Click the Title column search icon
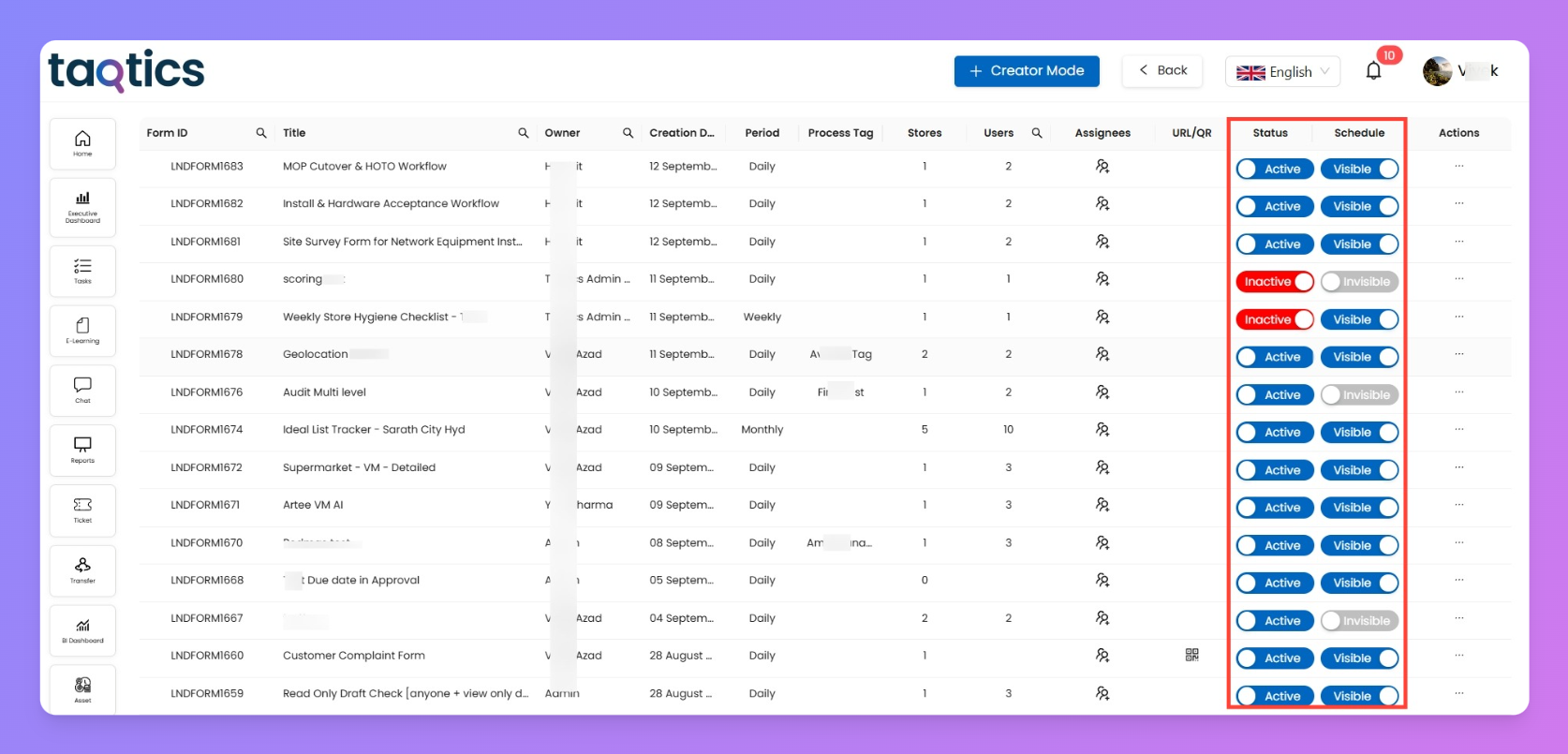 524,133
